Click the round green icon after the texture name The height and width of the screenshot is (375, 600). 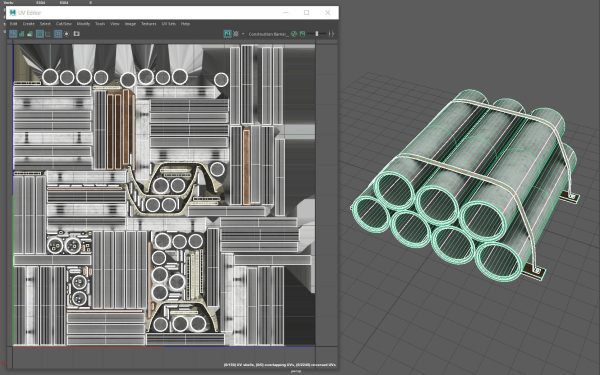point(294,34)
